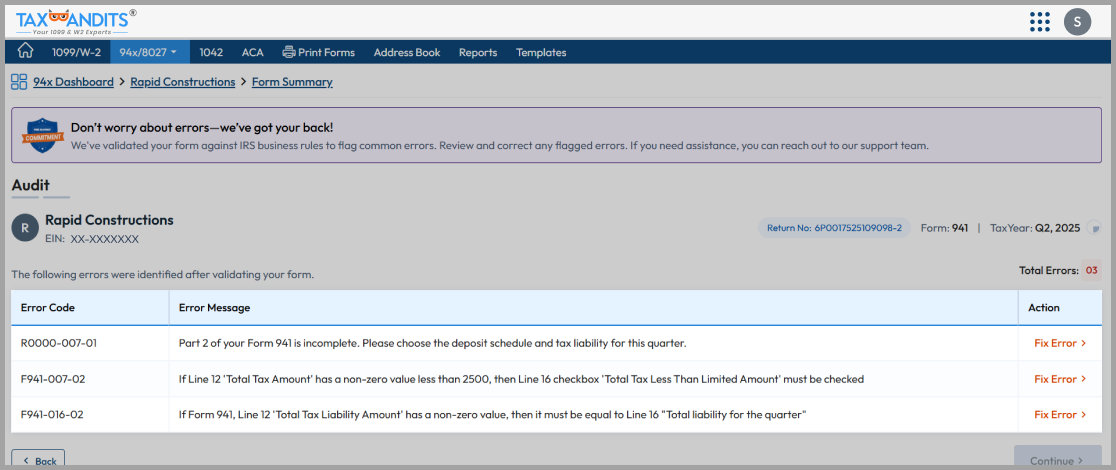The width and height of the screenshot is (1116, 470).
Task: Click the small icon beside TaxYear Q2, 2025
Action: [x=1095, y=229]
